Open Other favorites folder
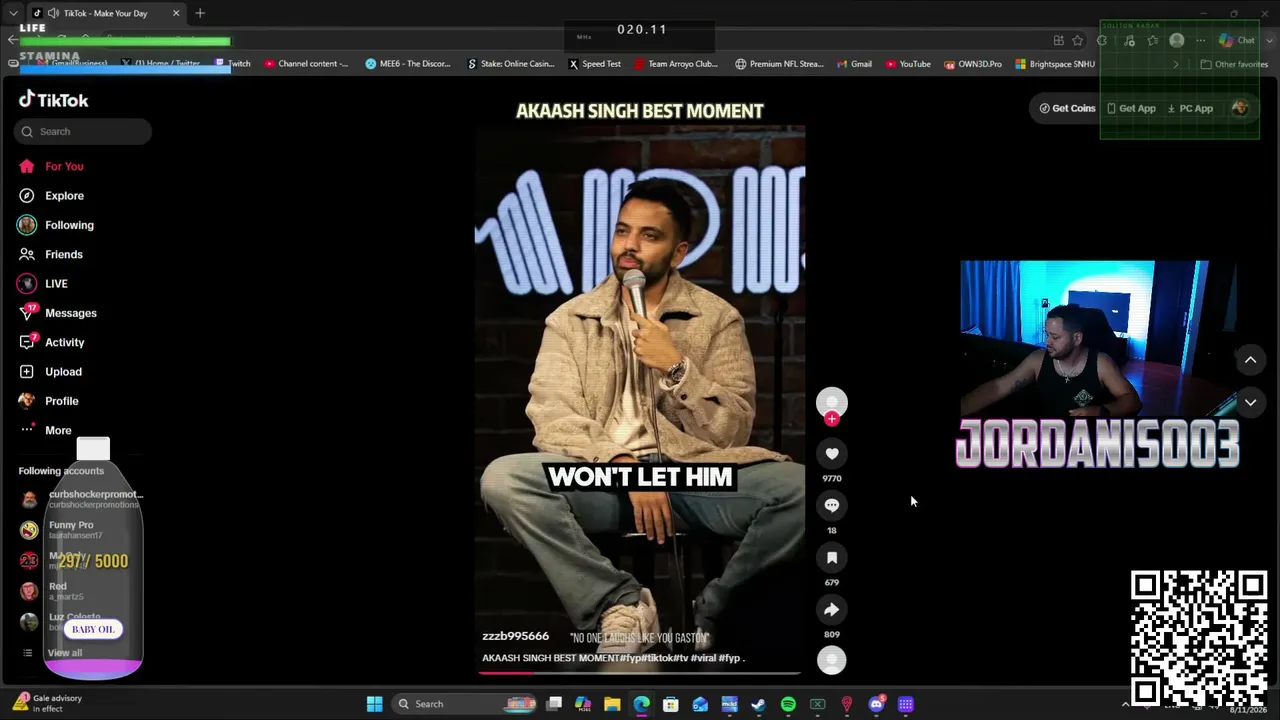The height and width of the screenshot is (720, 1280). [1234, 64]
